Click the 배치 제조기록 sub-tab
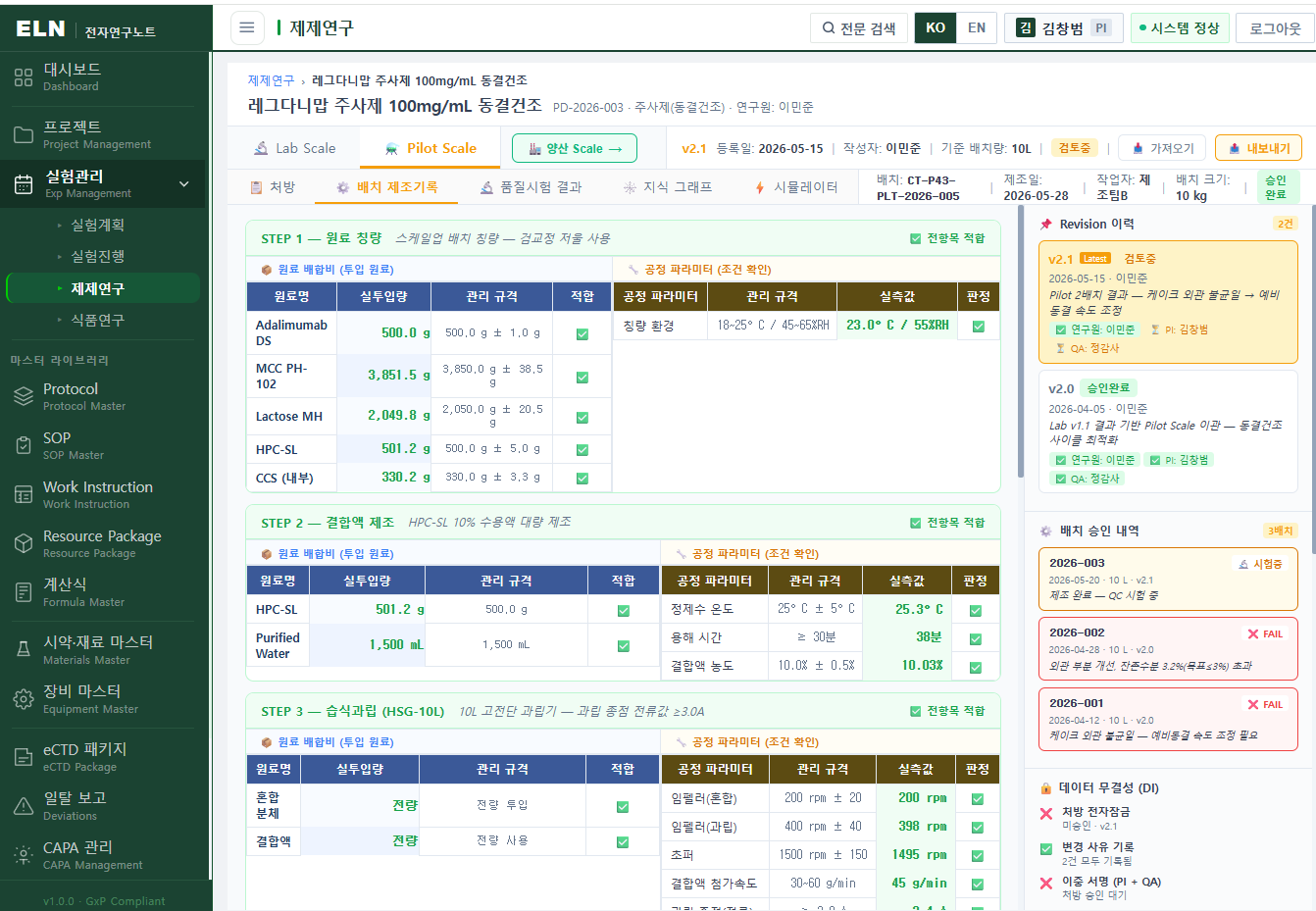Screen dimensions: 1316x911 [x=386, y=187]
